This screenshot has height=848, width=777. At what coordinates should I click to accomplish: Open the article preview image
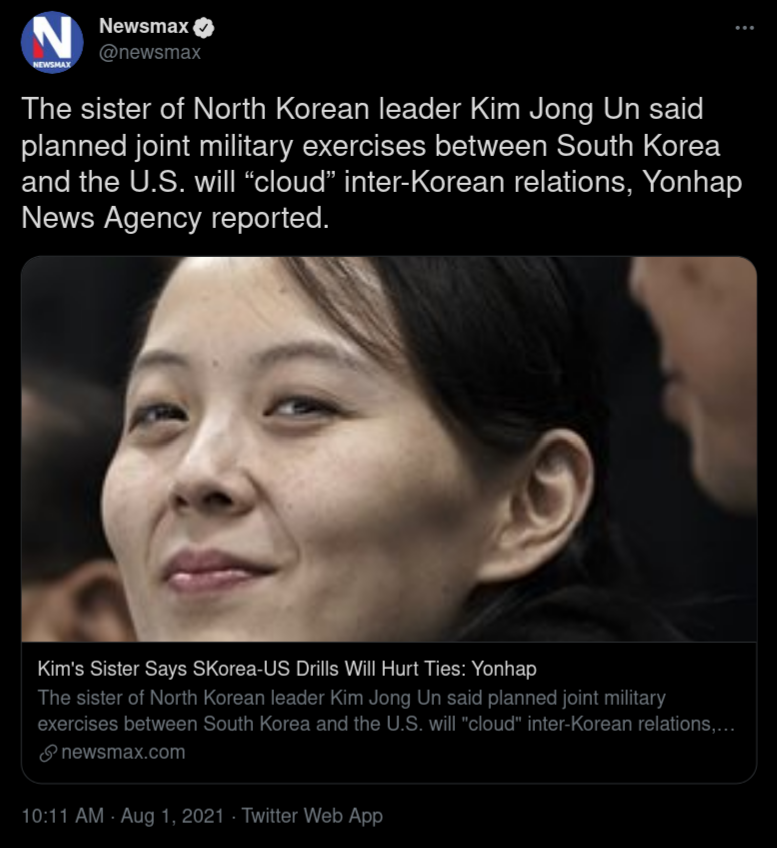[x=389, y=449]
